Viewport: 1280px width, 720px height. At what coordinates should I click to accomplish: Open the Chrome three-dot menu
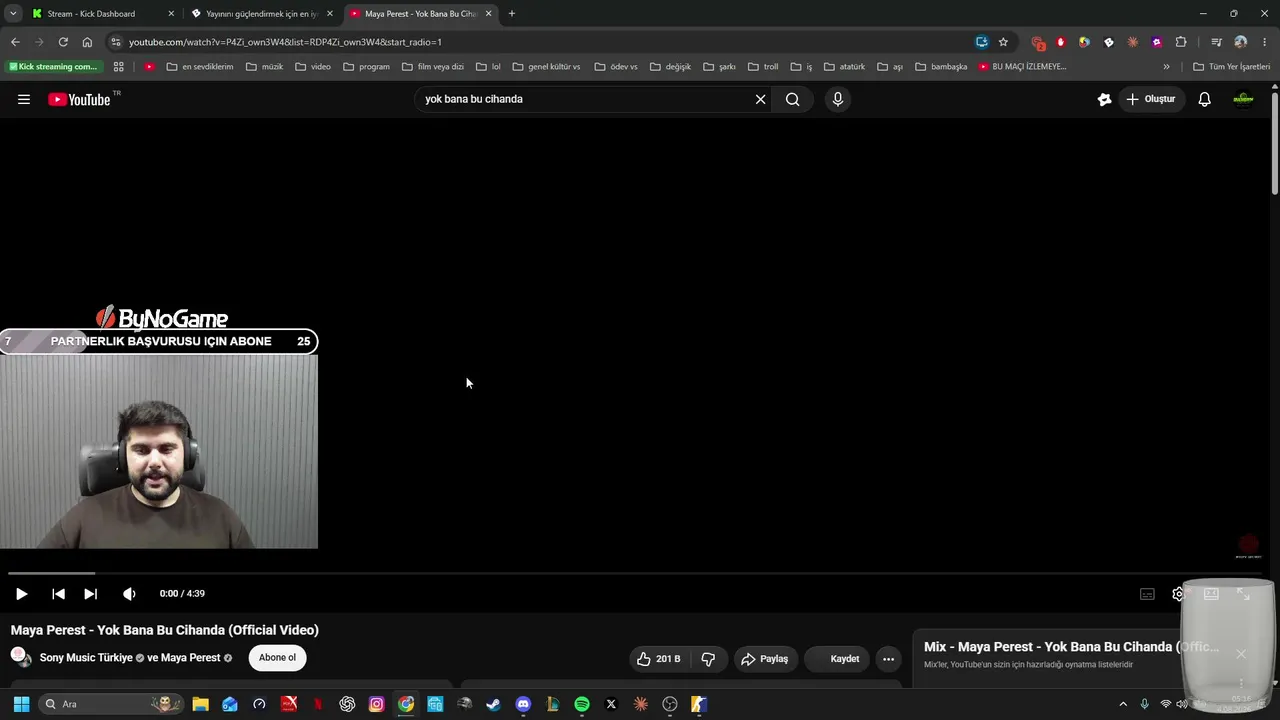pos(1265,42)
